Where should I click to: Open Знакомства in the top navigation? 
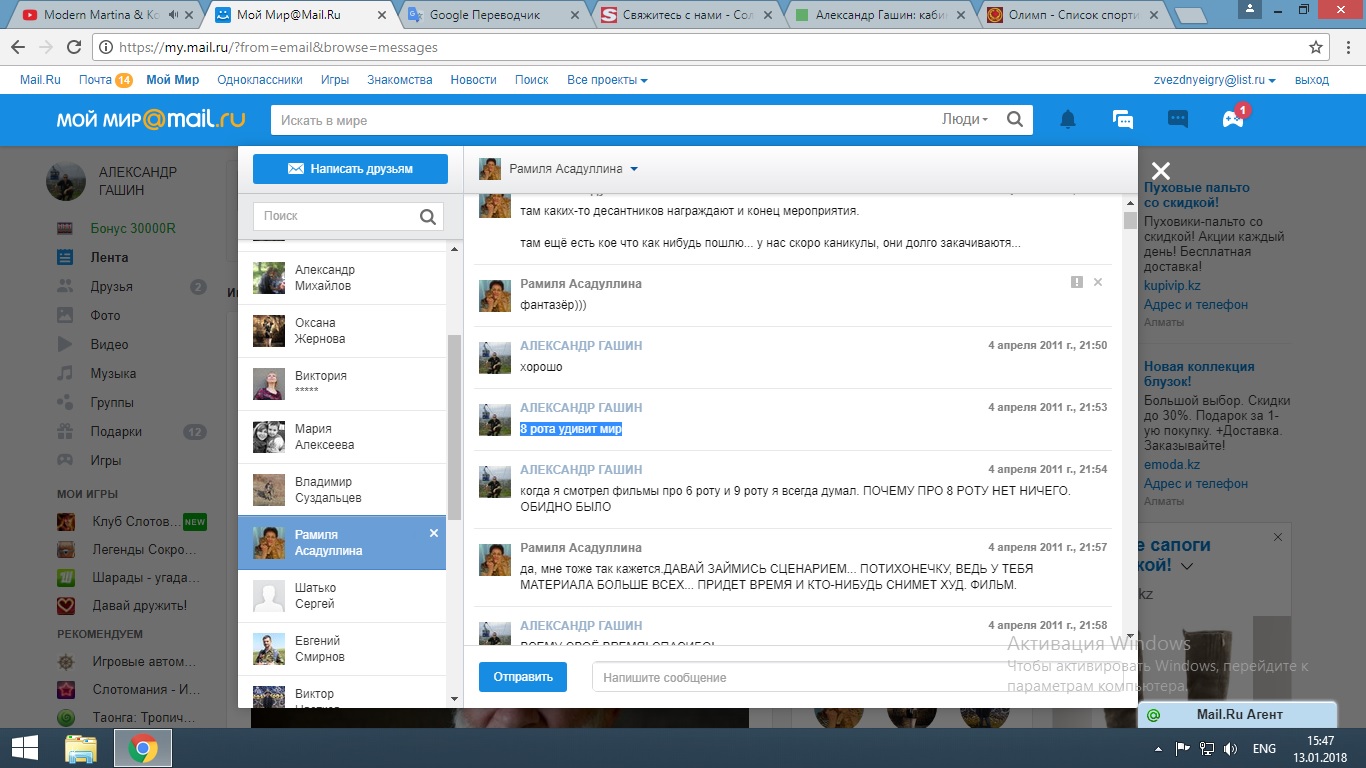(x=399, y=80)
